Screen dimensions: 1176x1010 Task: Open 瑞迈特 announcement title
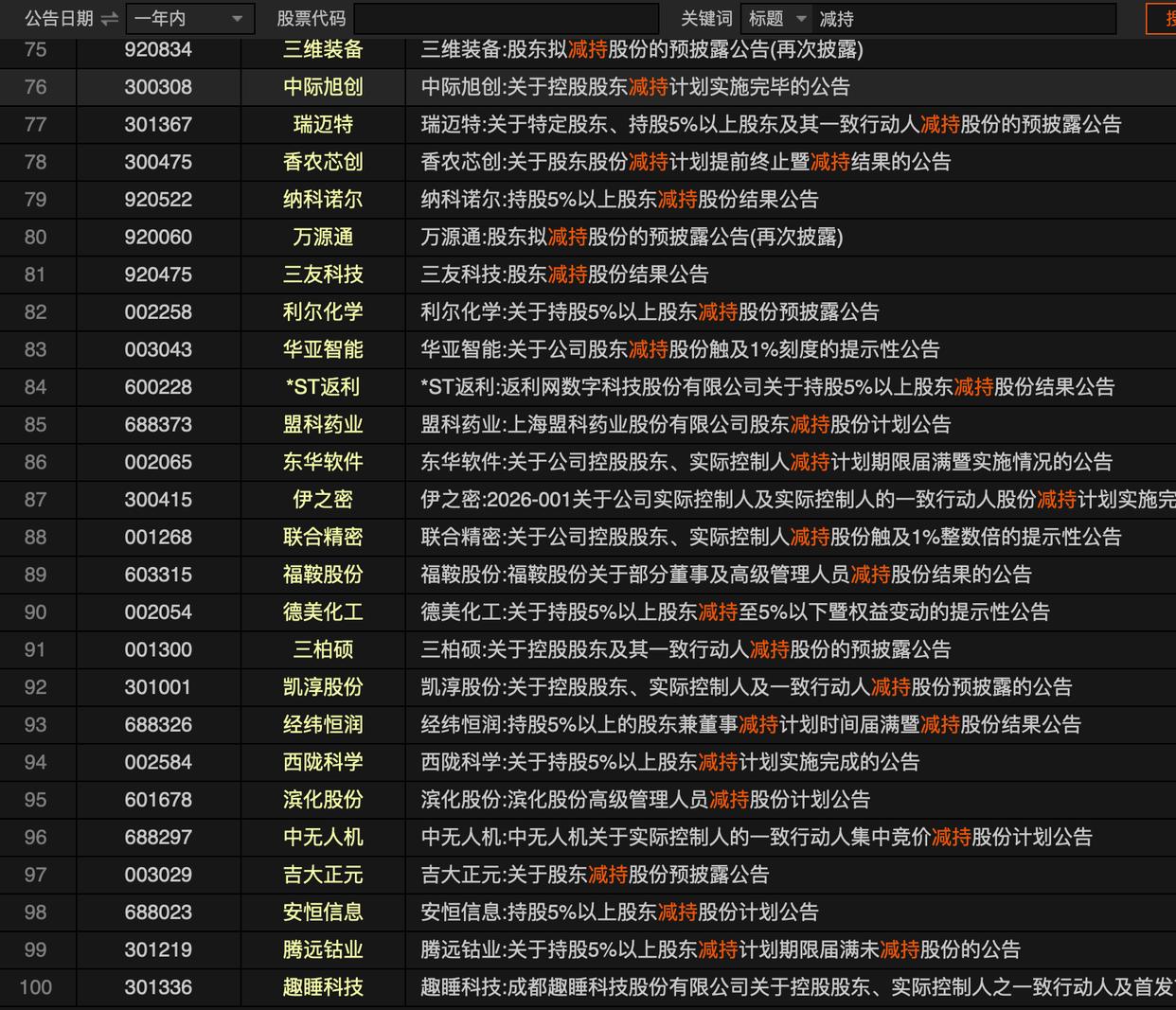pos(771,124)
